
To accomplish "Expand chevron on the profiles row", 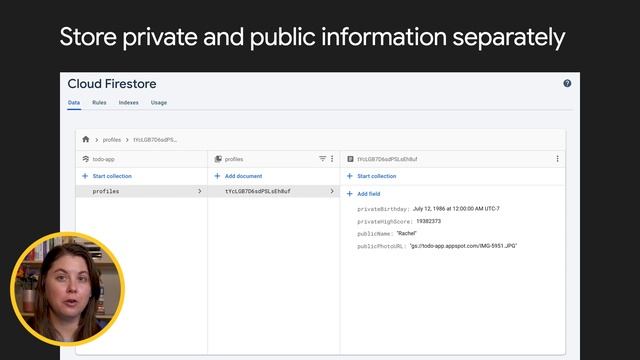I will pyautogui.click(x=200, y=191).
